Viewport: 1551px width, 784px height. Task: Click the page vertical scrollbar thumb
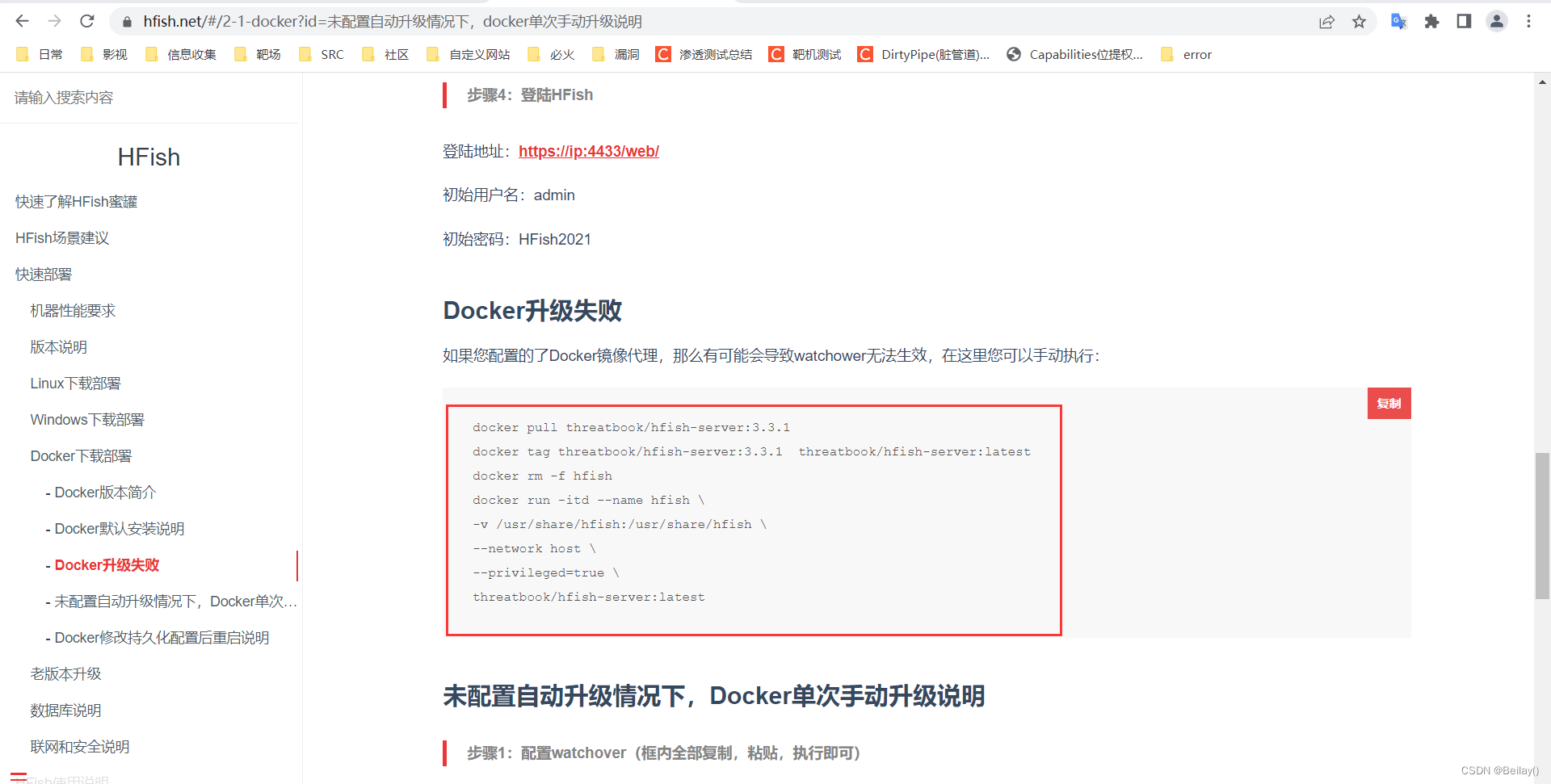[x=1542, y=526]
